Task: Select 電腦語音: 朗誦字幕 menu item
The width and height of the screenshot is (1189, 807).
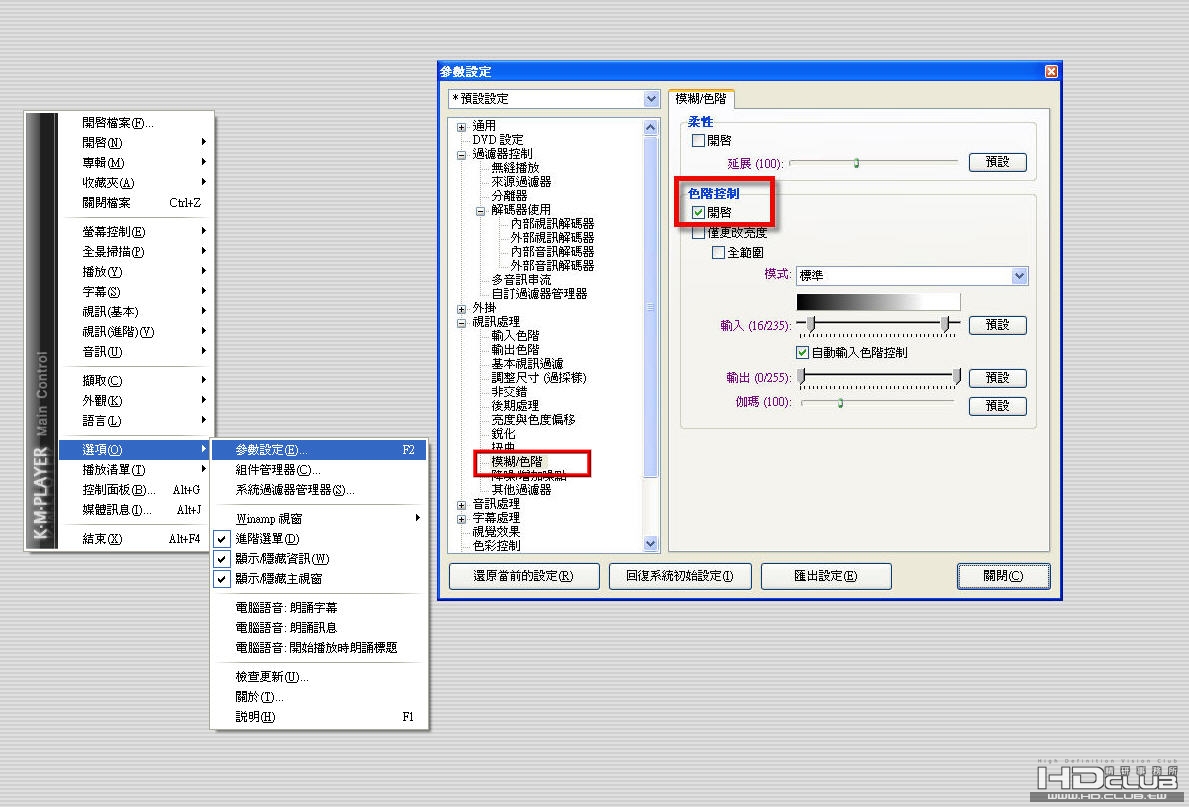Action: (318, 608)
